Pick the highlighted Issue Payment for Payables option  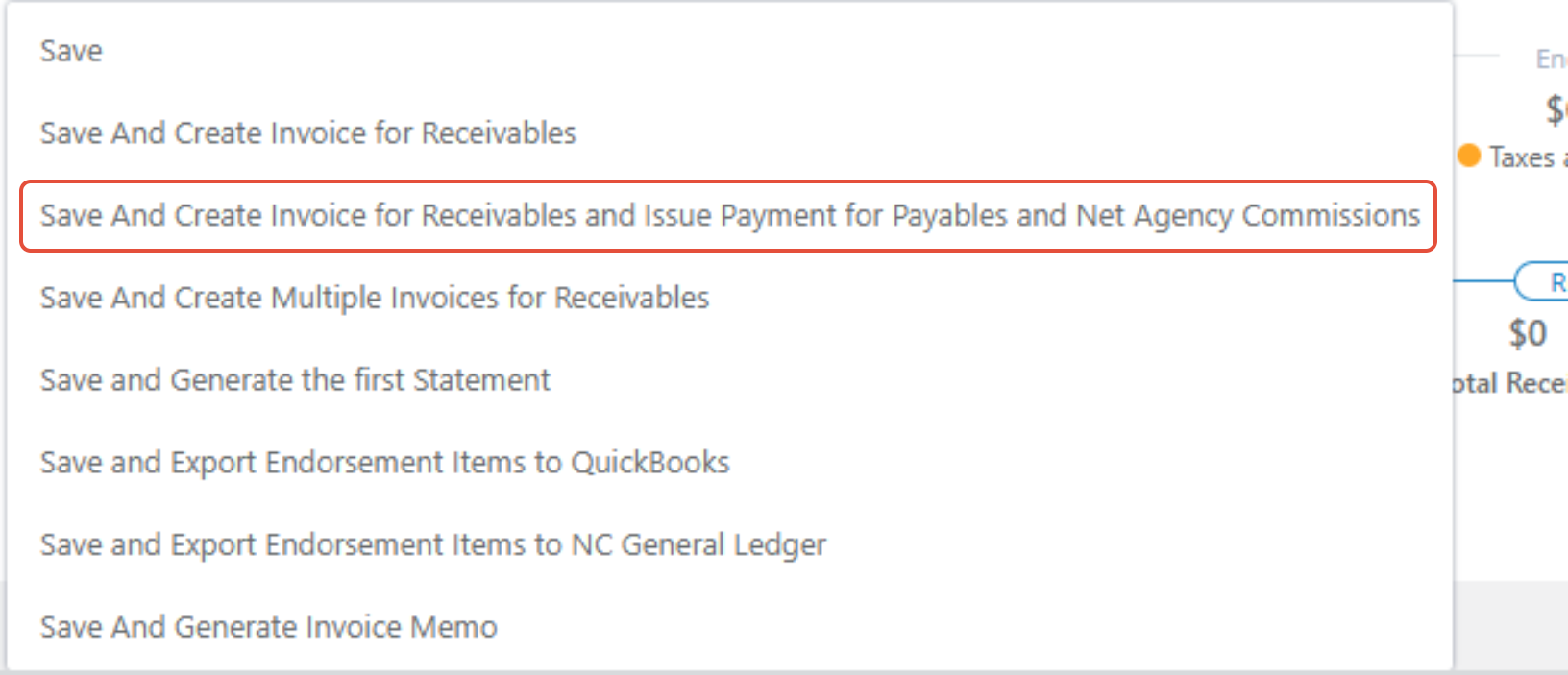point(728,216)
